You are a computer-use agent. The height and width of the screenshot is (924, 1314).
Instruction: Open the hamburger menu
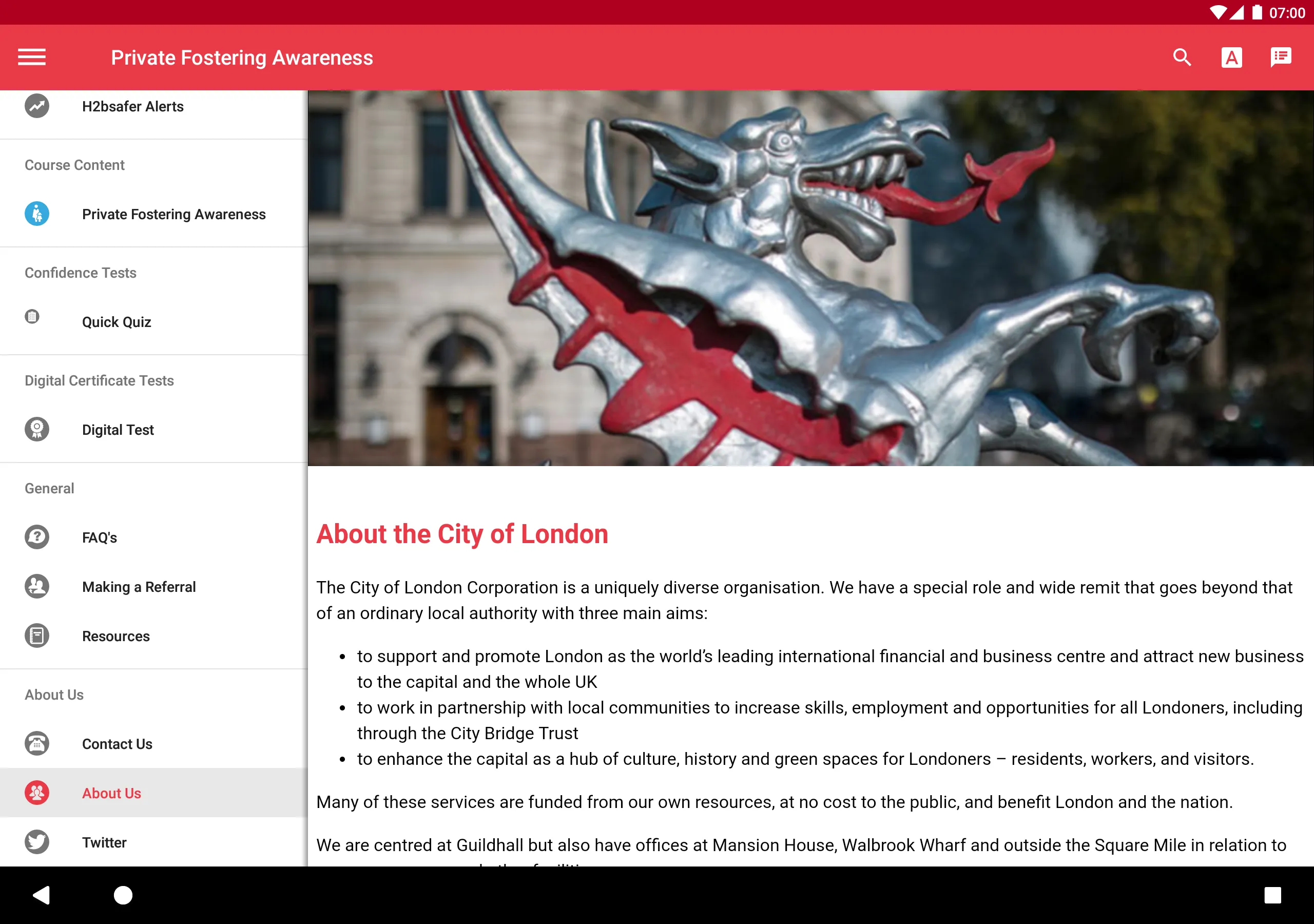(x=32, y=57)
